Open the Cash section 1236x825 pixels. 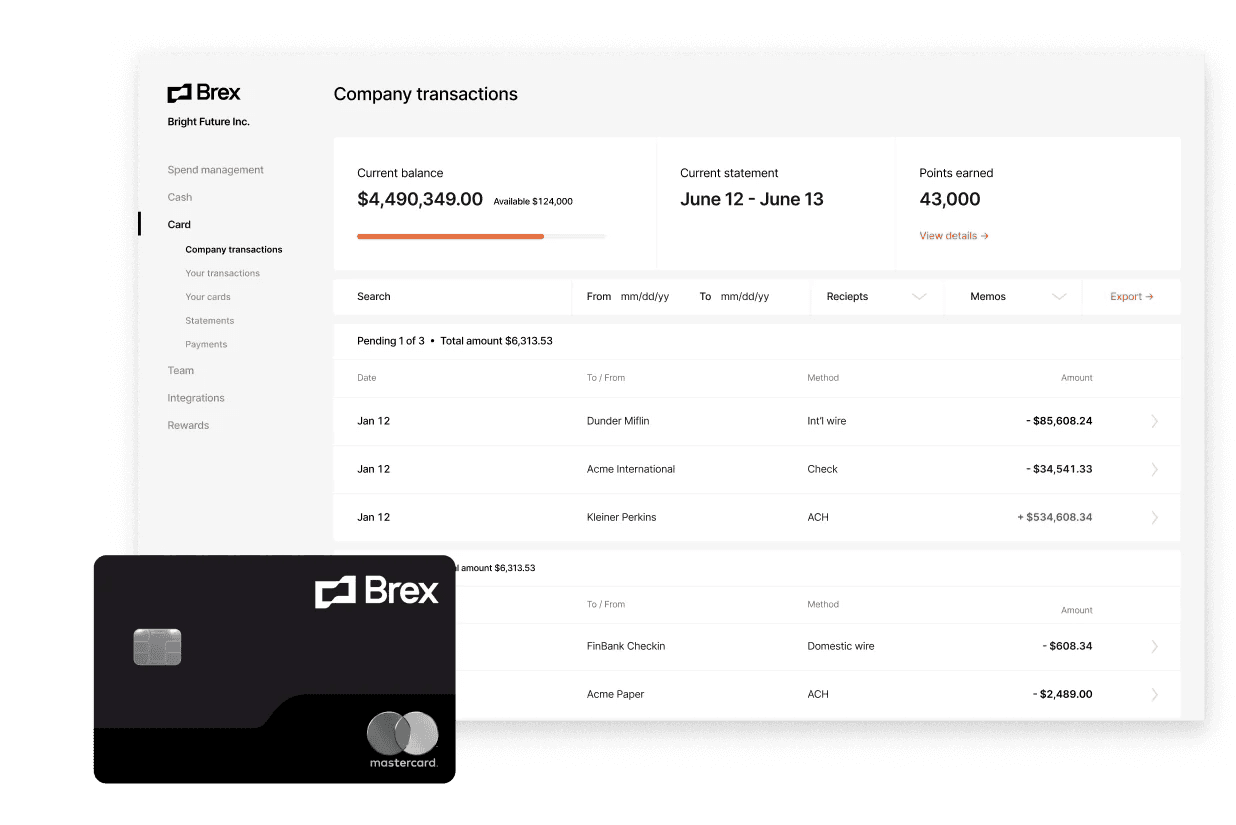[180, 197]
